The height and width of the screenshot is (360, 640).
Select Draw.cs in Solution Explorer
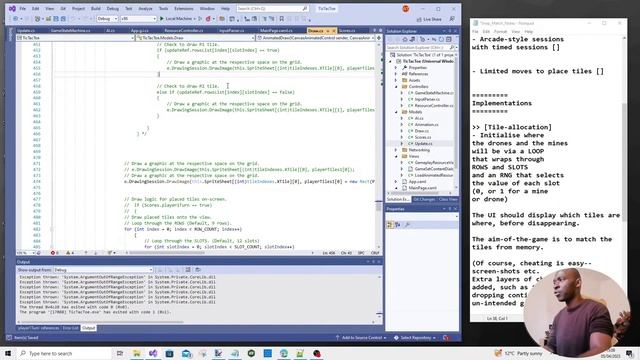(421, 131)
